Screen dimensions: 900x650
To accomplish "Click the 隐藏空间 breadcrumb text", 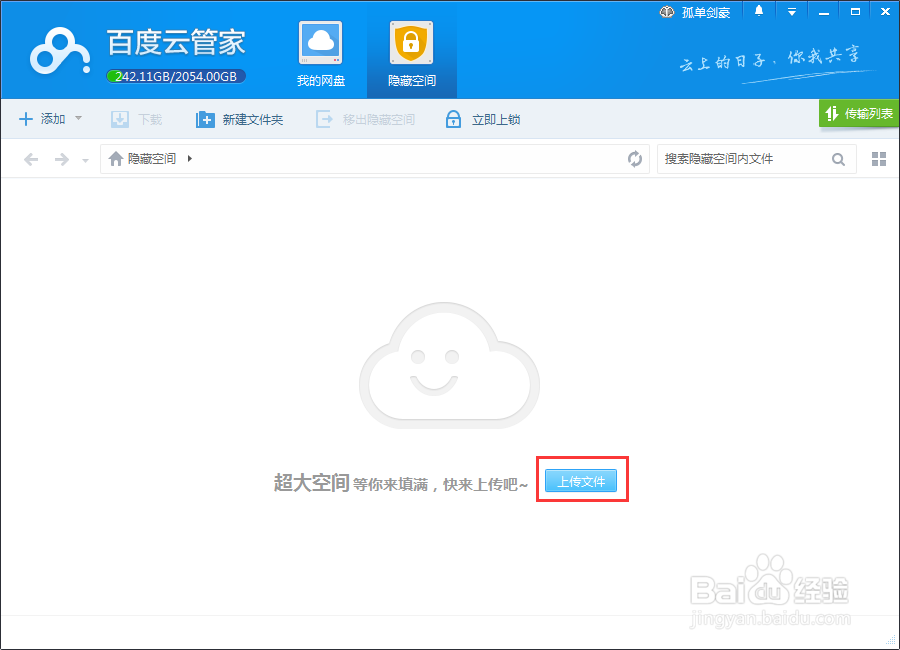I will [152, 158].
